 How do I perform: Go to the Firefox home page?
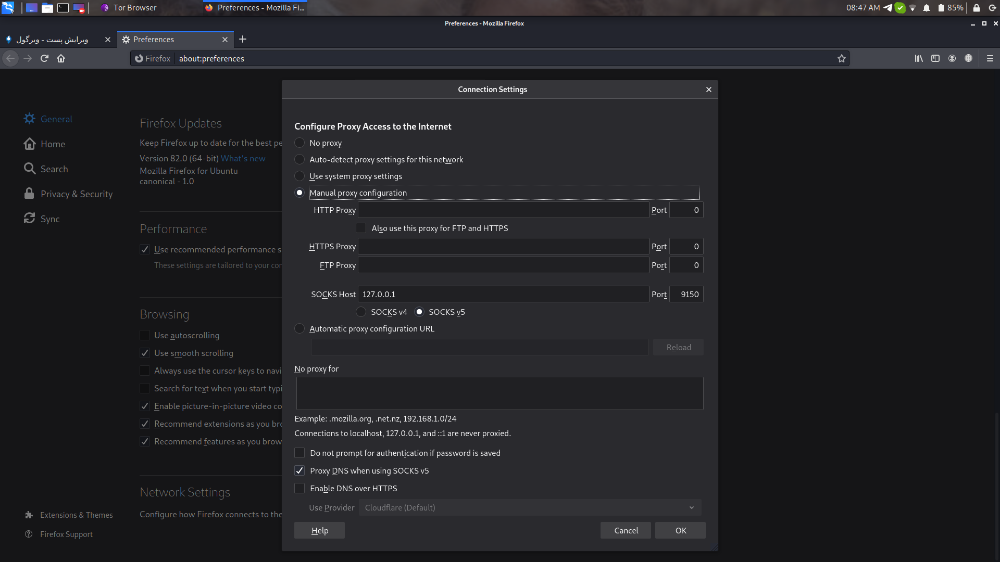click(61, 58)
